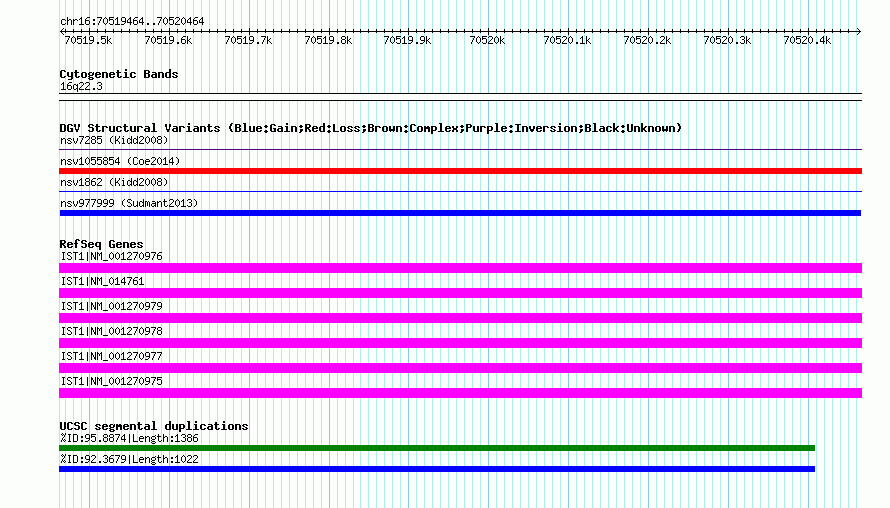Open transcript IST1|NM_001270975 label

[111, 381]
